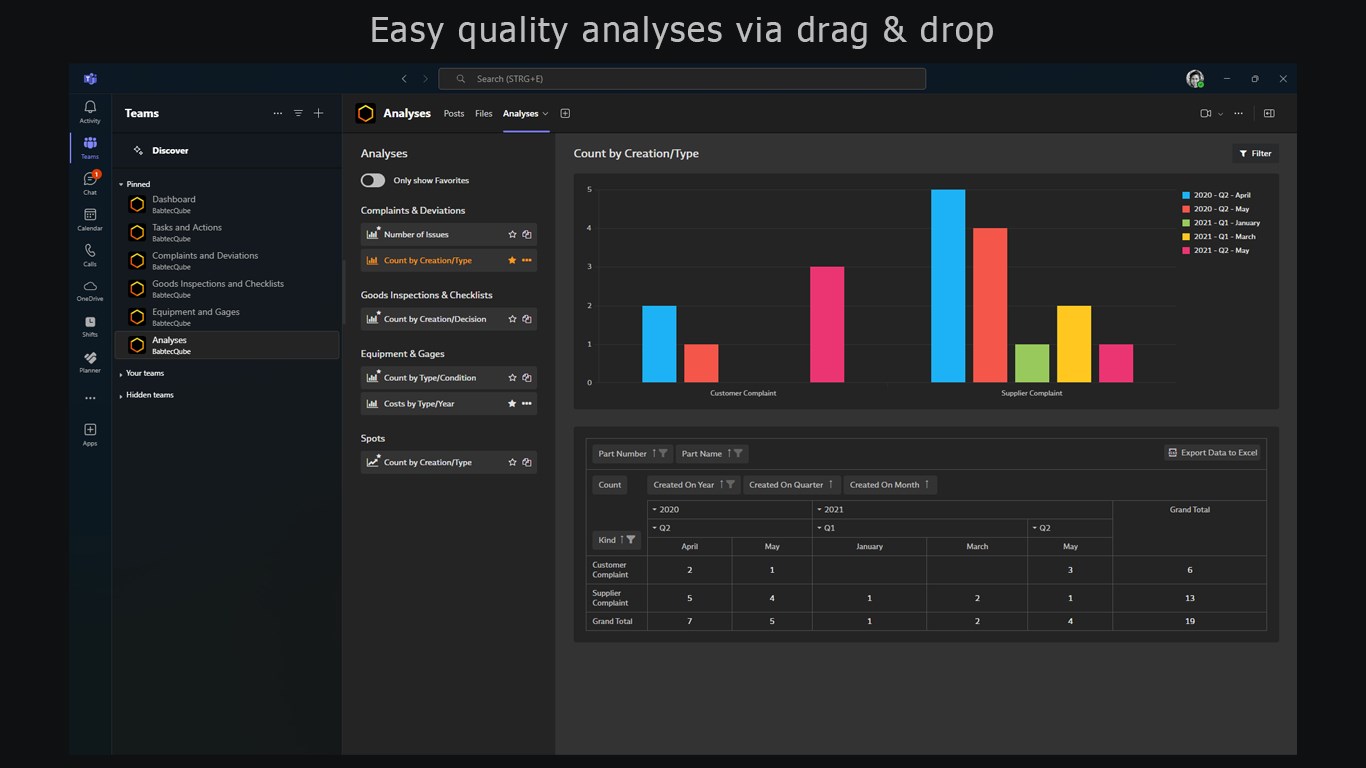
Task: Click the yellow 2021 - Q1 - March legend swatch
Action: point(1186,237)
